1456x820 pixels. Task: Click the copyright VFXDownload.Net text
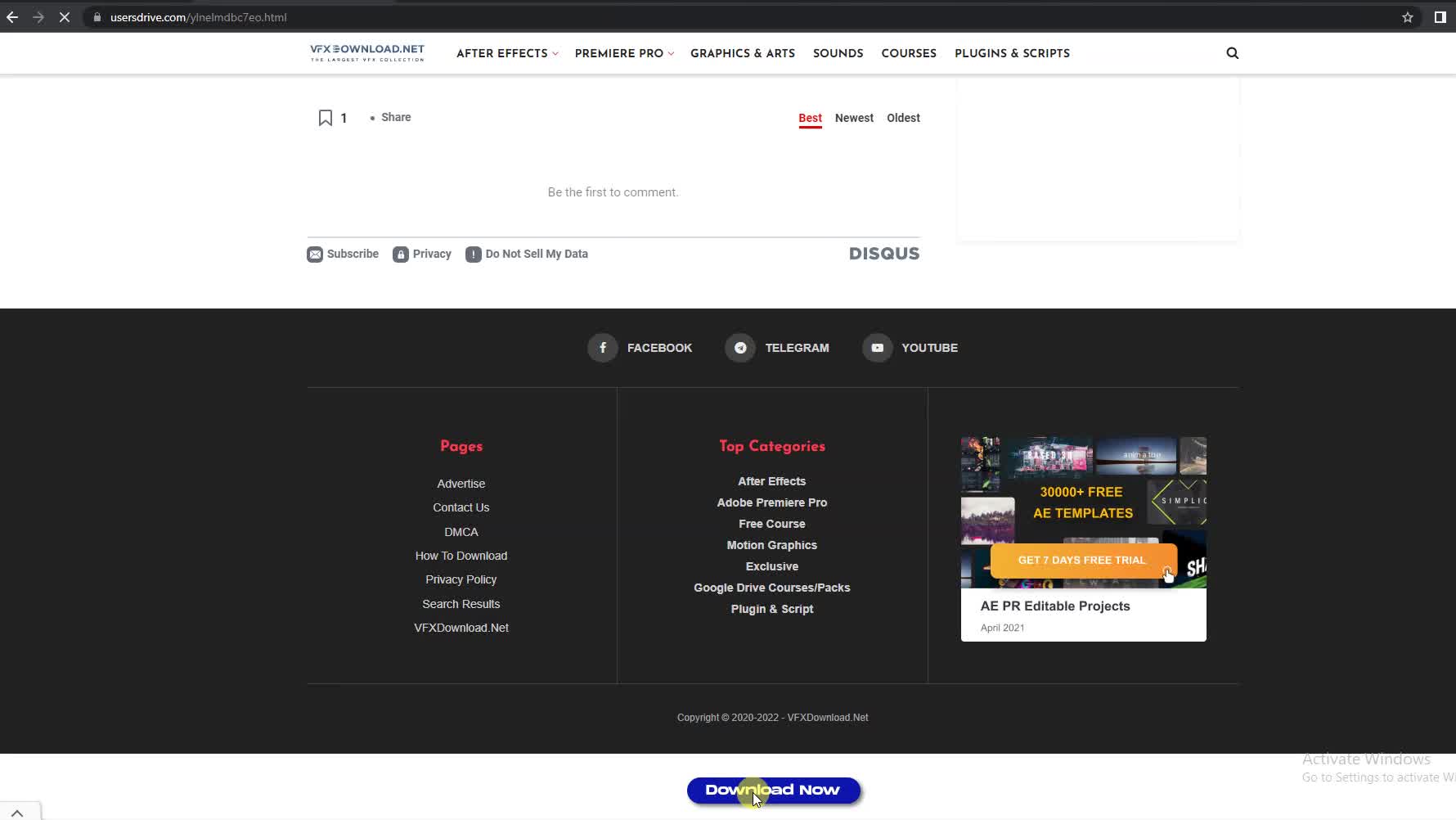coord(828,718)
